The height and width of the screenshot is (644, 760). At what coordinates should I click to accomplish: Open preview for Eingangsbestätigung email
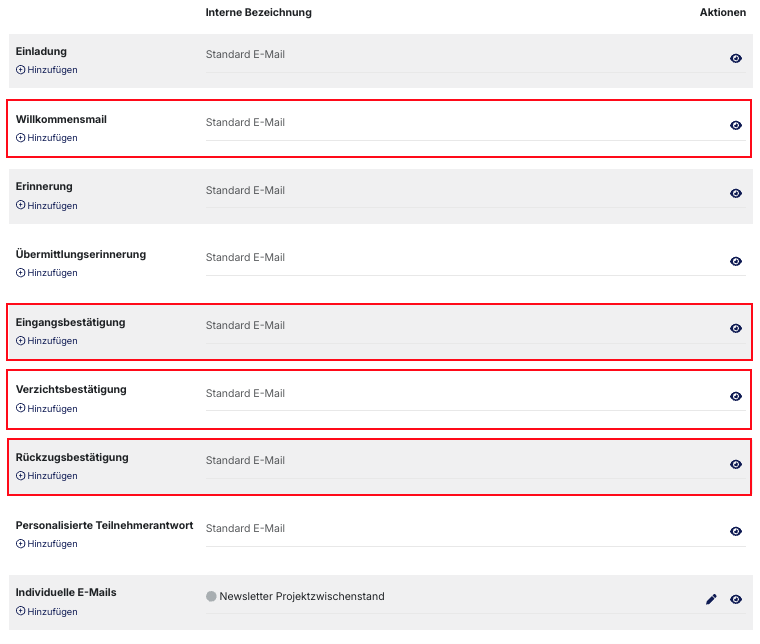tap(736, 328)
